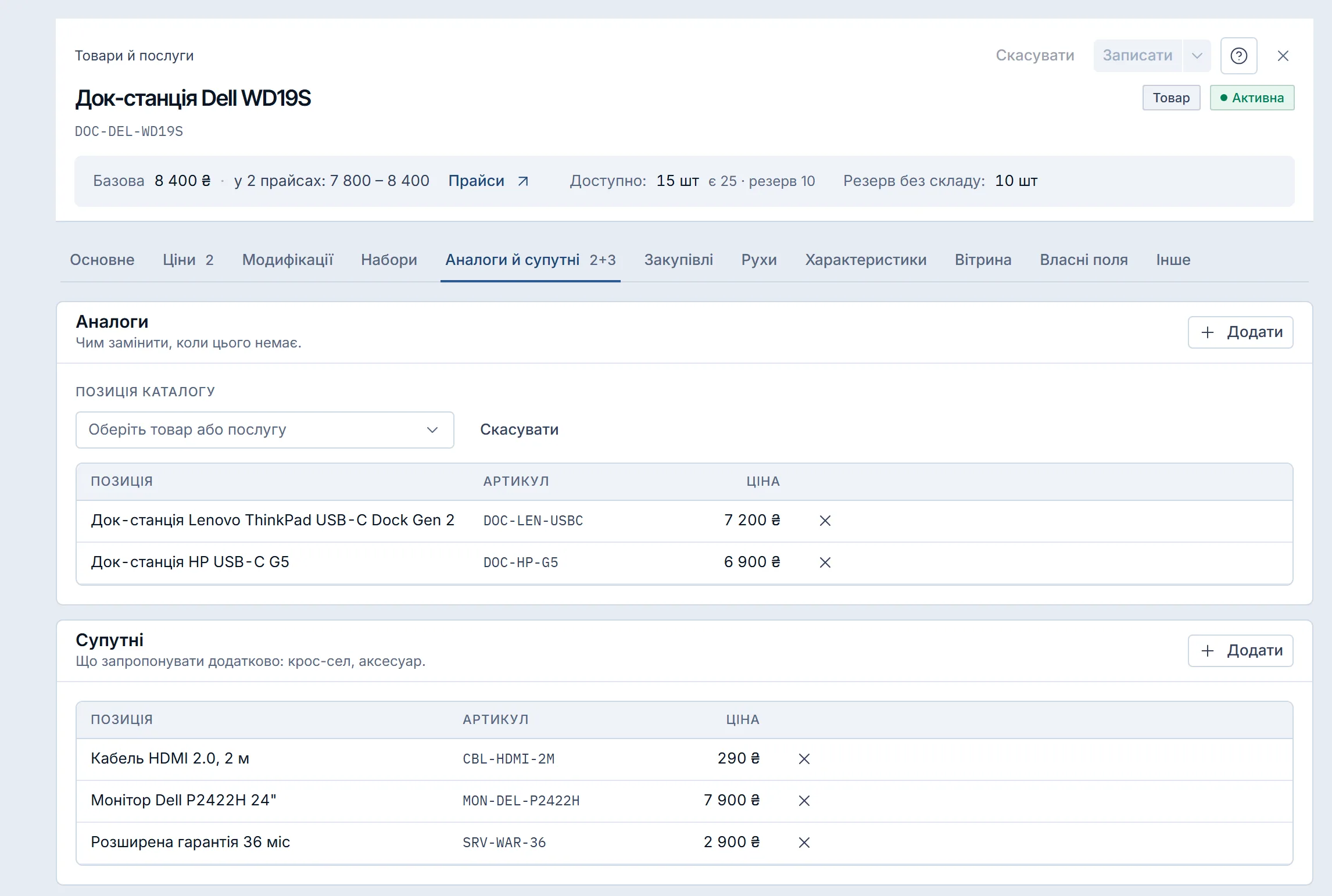Select the SRV-WAR-36 article cell

(504, 843)
